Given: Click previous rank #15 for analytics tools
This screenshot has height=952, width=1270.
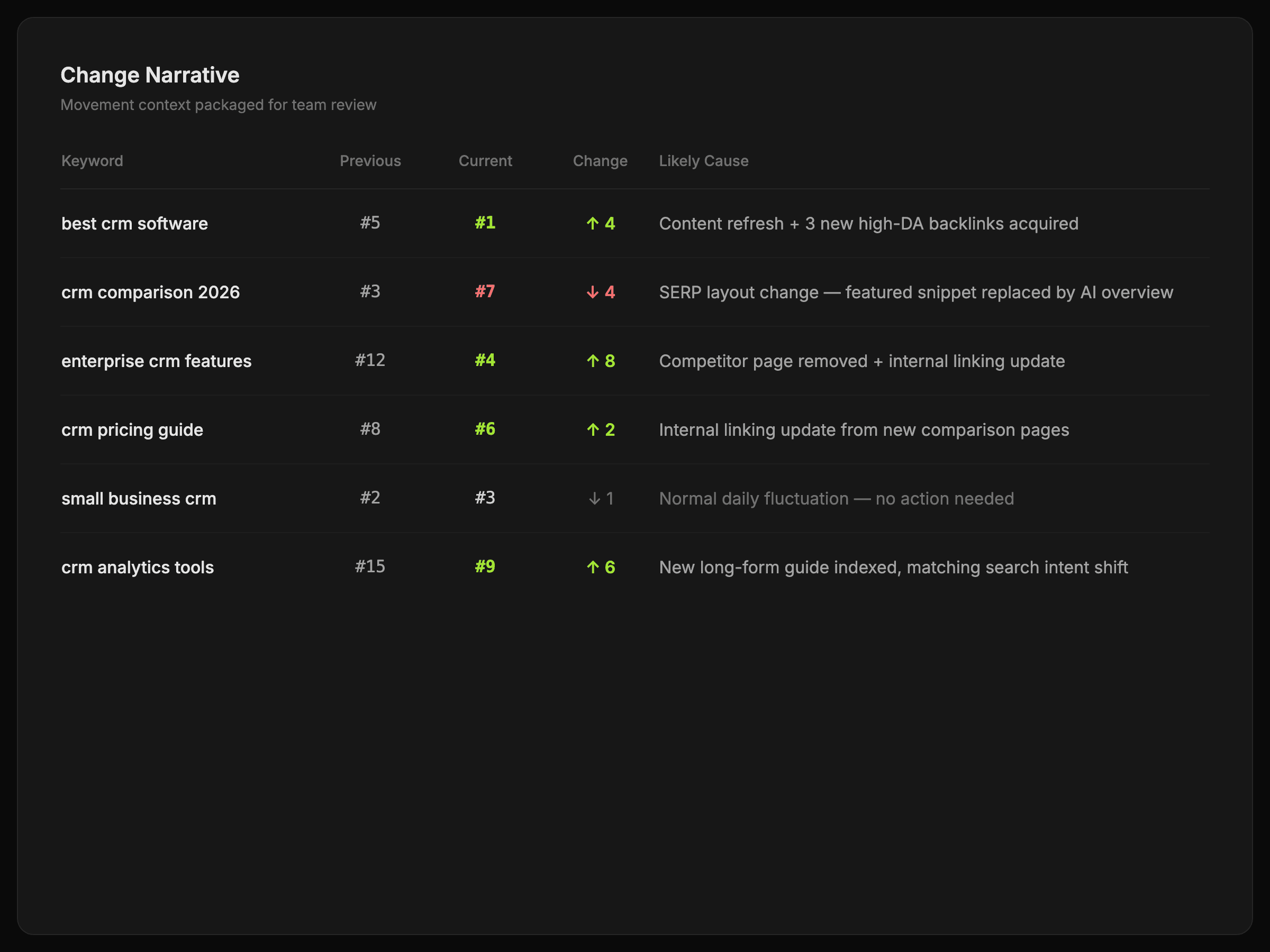Looking at the screenshot, I should [370, 566].
